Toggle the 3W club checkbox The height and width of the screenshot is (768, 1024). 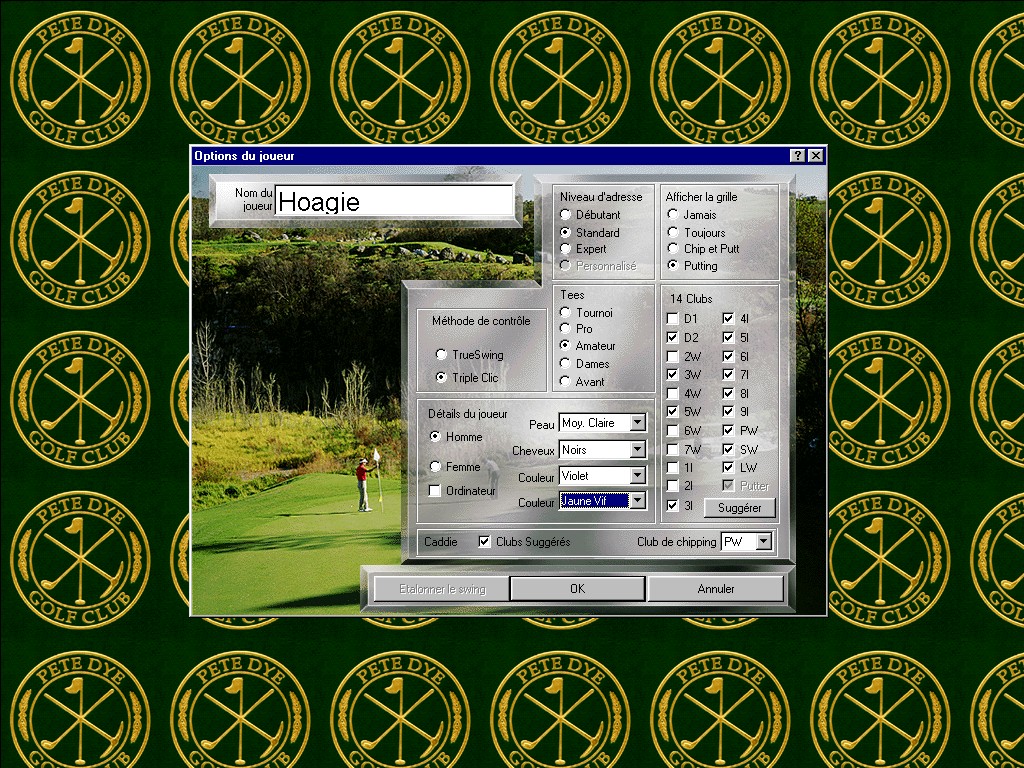[673, 374]
